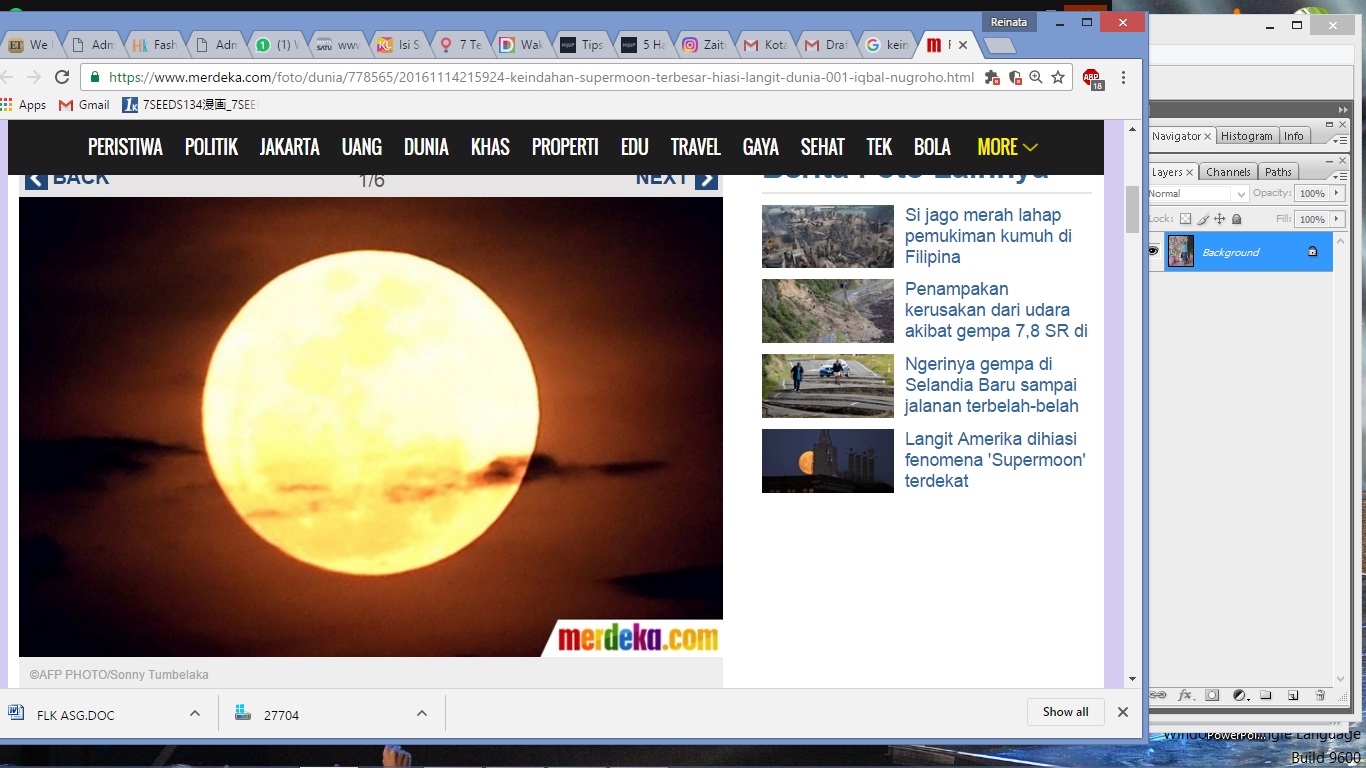Toggle lock image pixels brush icon
1366x768 pixels.
(x=1203, y=219)
